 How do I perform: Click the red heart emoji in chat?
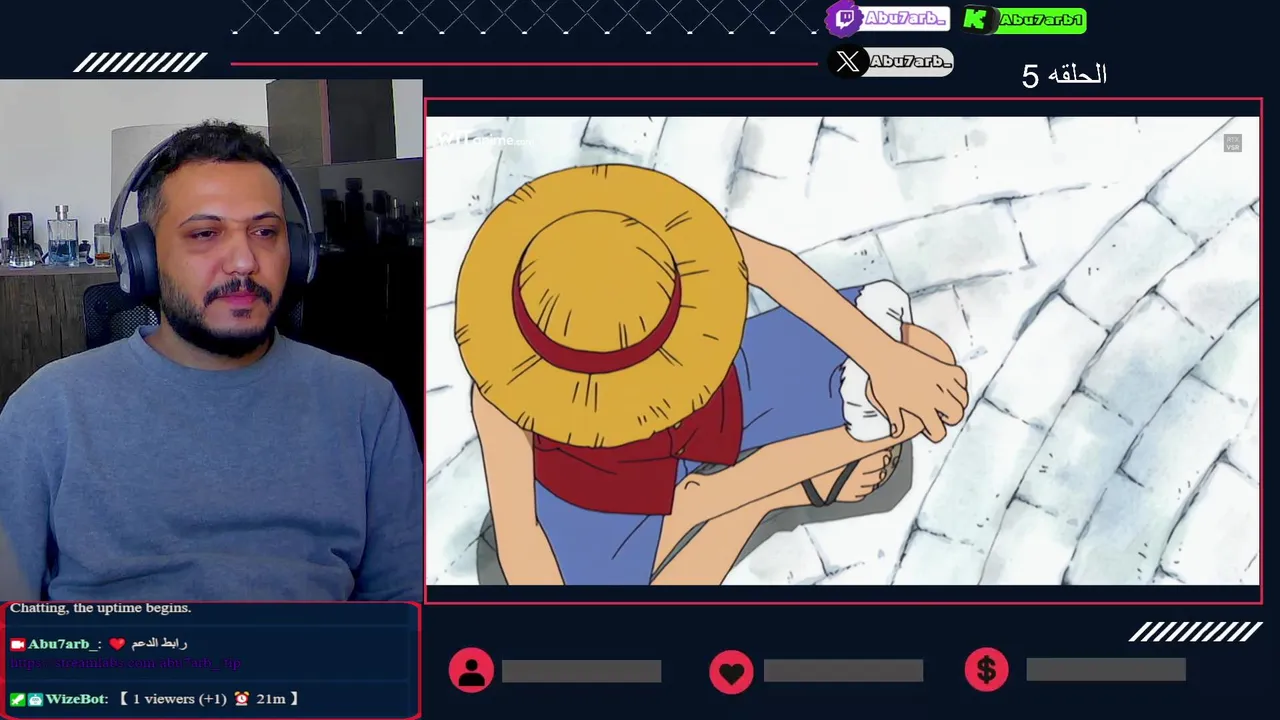click(117, 644)
